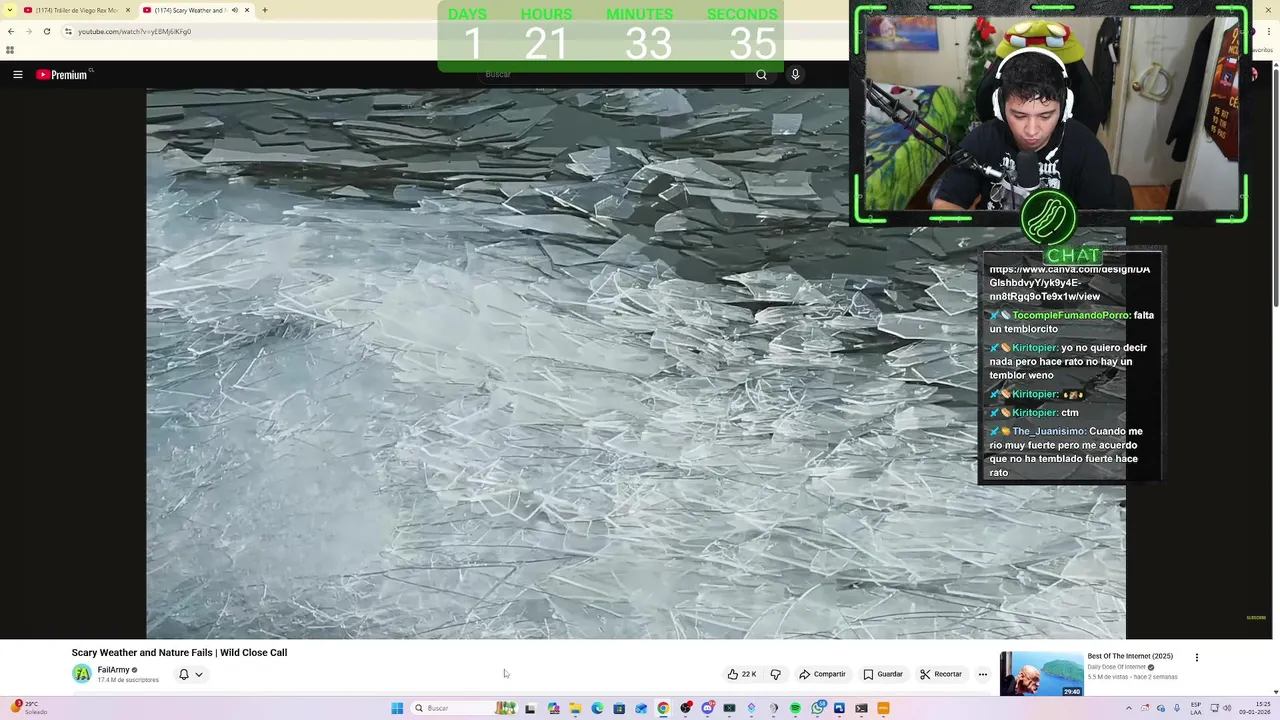The height and width of the screenshot is (720, 1280).
Task: Switch to the Tráiler de Viego Rex tab
Action: coord(76,10)
